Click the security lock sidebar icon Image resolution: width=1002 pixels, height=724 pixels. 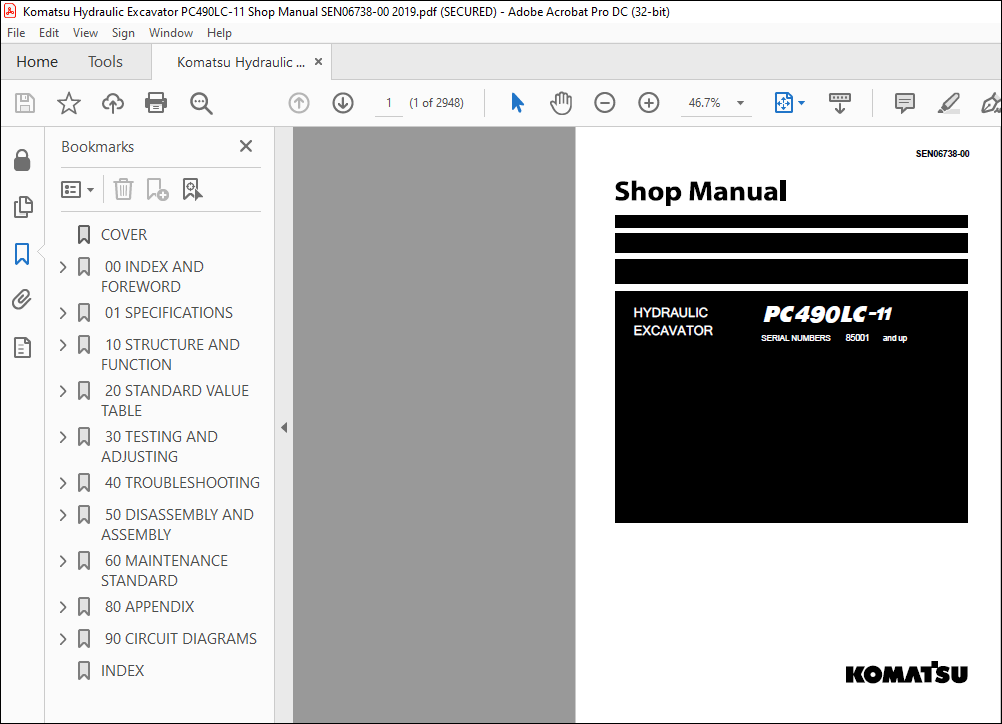[22, 160]
